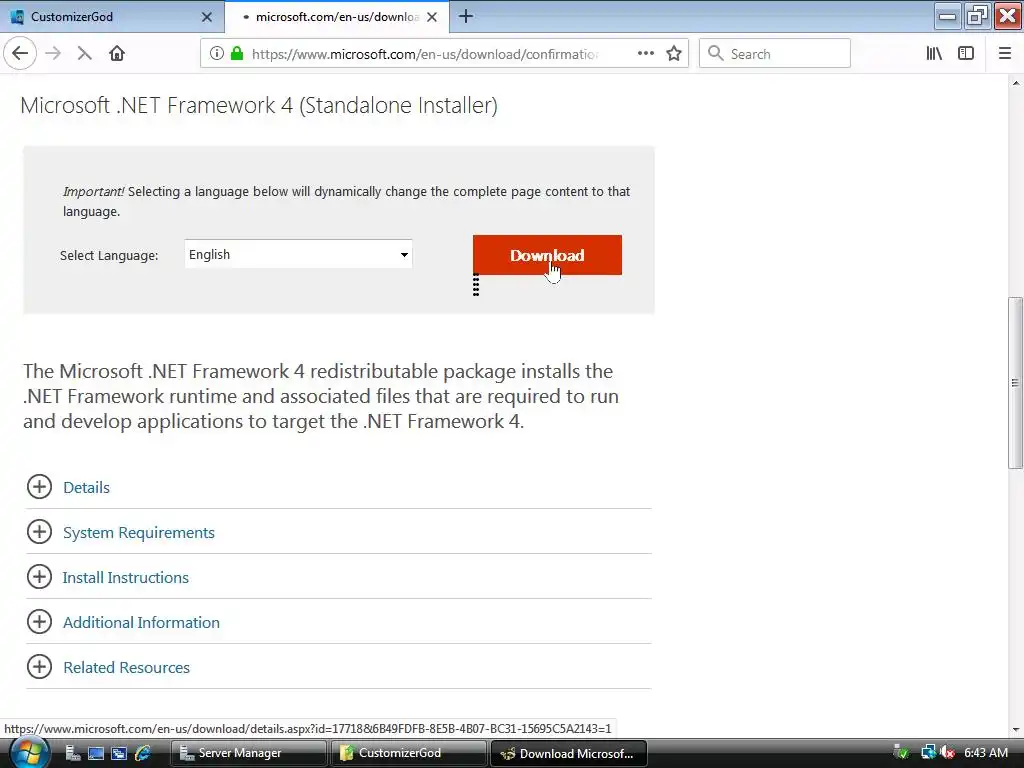Click the Additional Information link text
Screen dimensions: 1024x768
tap(141, 623)
